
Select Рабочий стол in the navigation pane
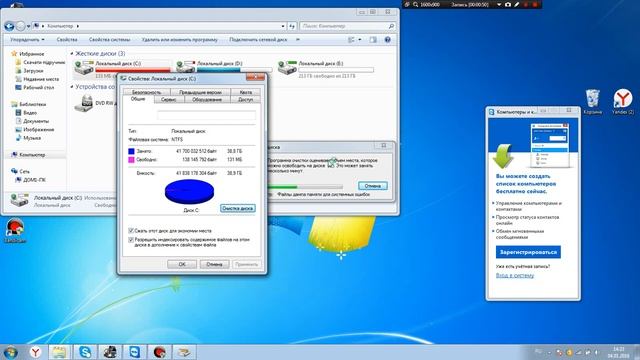click(x=34, y=87)
